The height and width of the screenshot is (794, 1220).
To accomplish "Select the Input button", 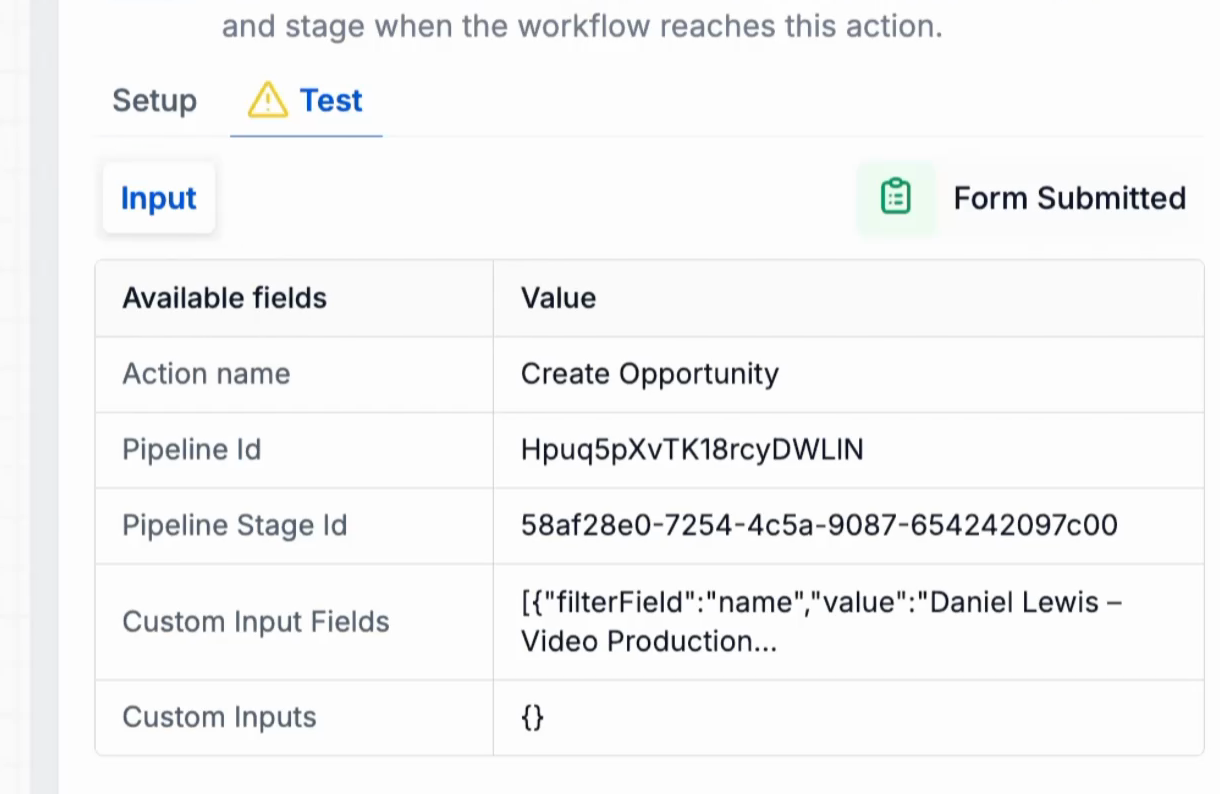I will (x=159, y=198).
